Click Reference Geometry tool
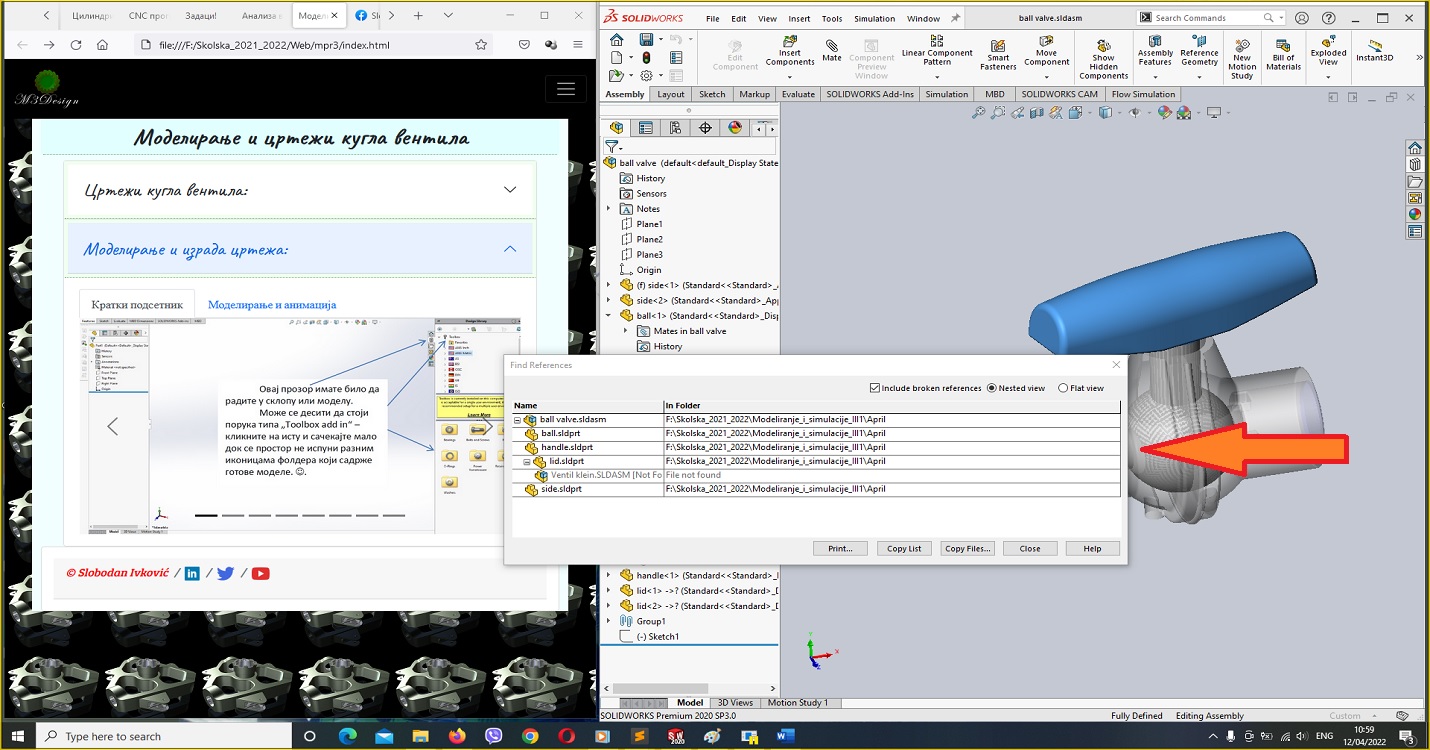1430x750 pixels. click(1199, 51)
